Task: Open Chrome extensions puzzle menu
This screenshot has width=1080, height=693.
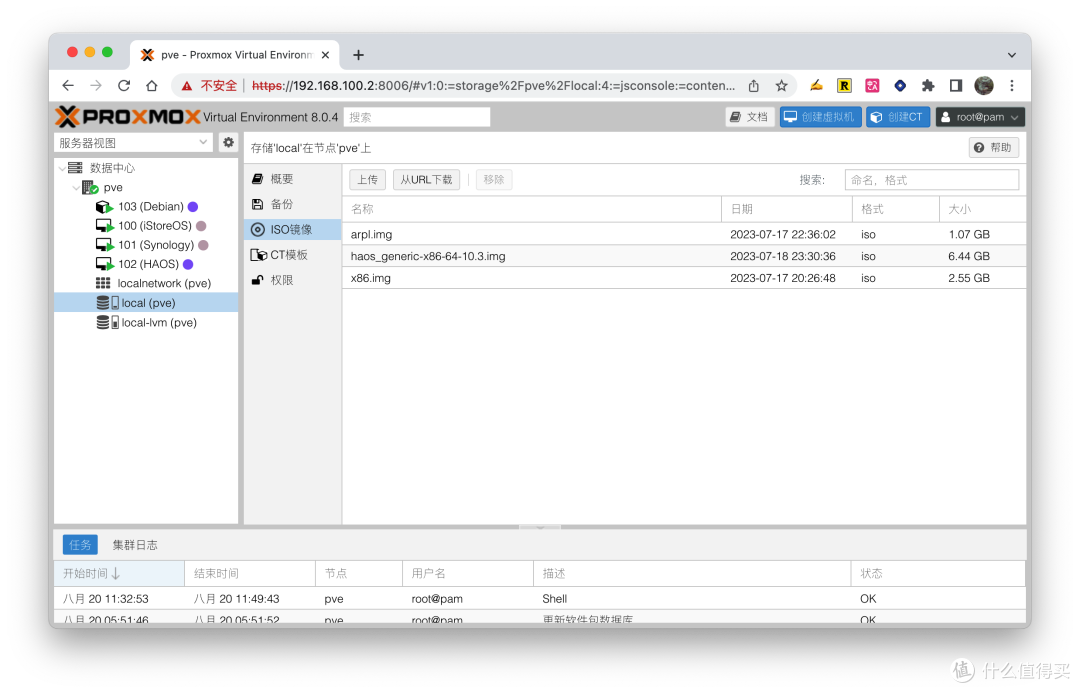Action: coord(928,85)
